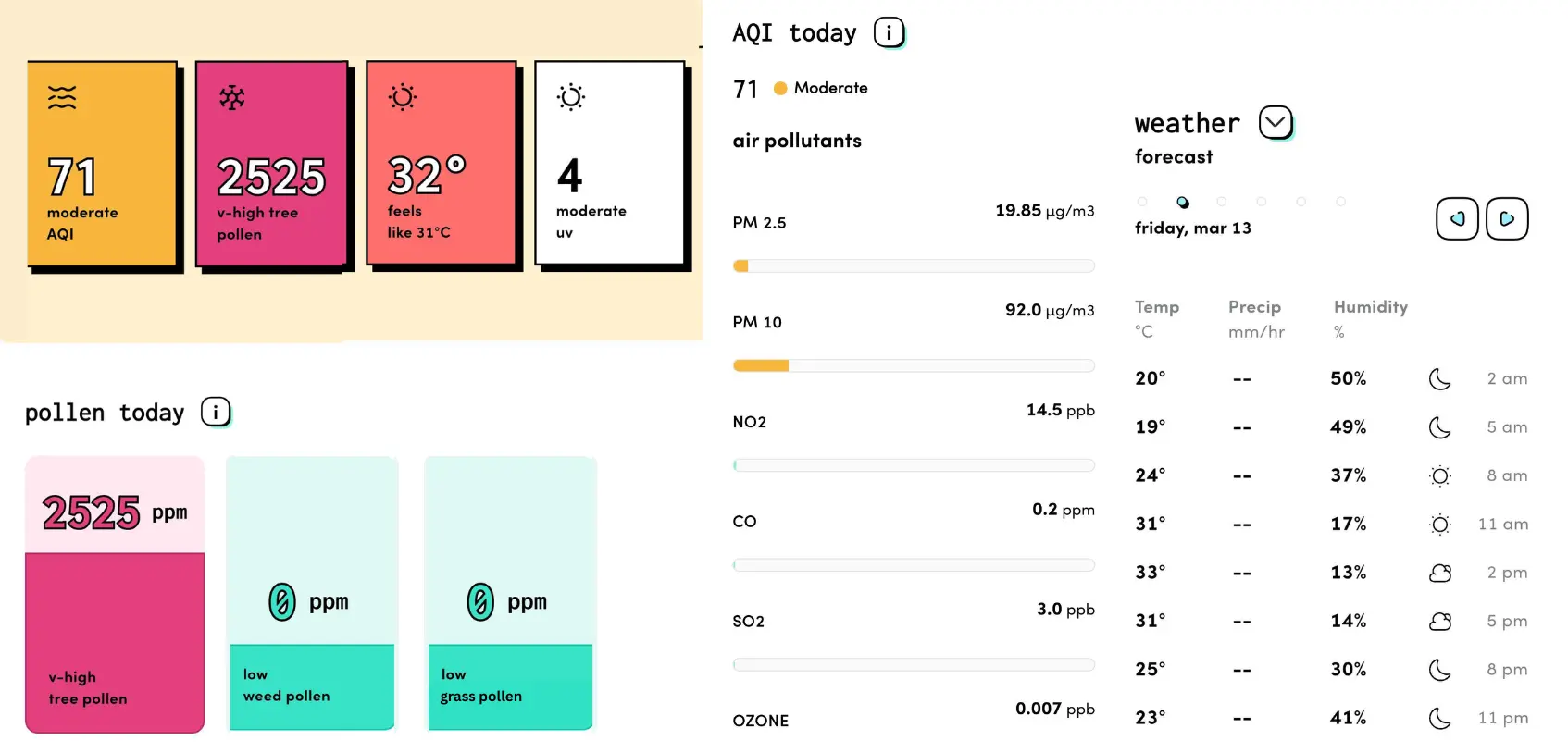Open the AQI today info icon

click(x=889, y=33)
